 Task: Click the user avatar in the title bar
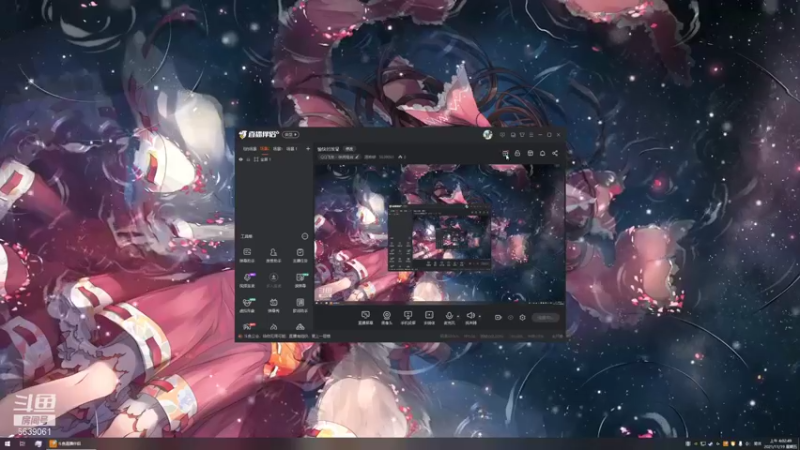click(487, 134)
